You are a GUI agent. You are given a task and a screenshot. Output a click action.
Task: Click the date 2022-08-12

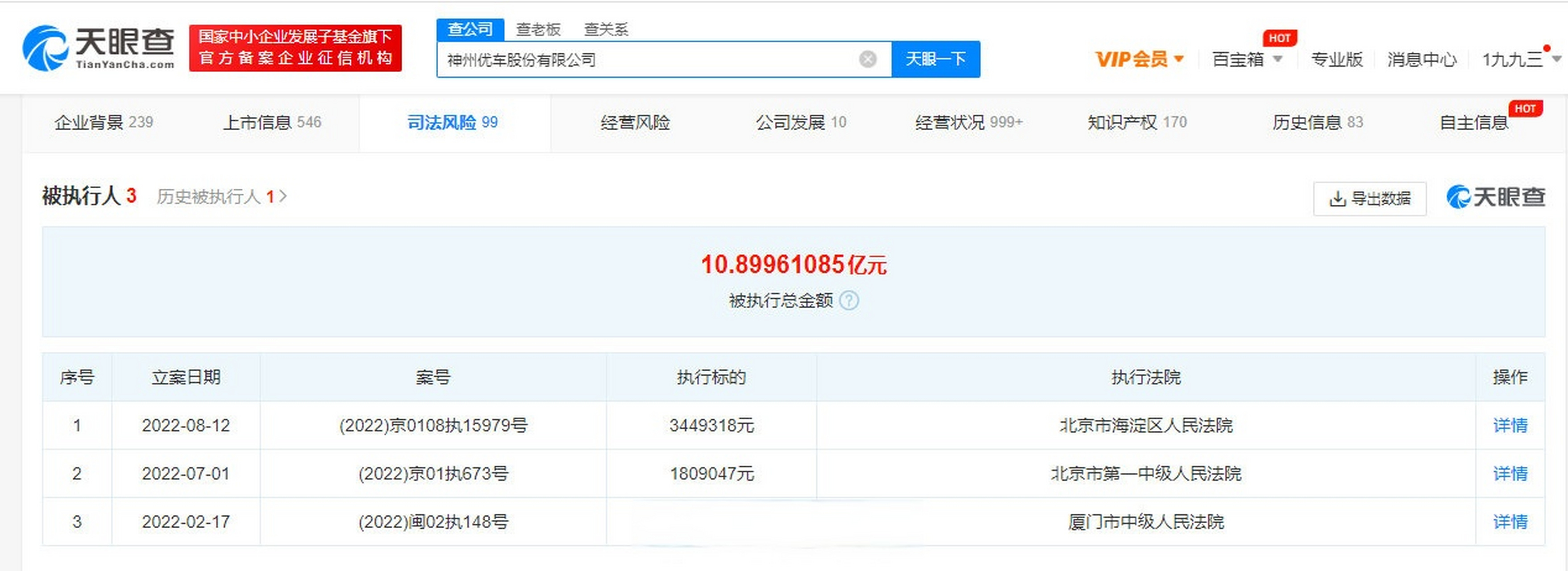[186, 426]
